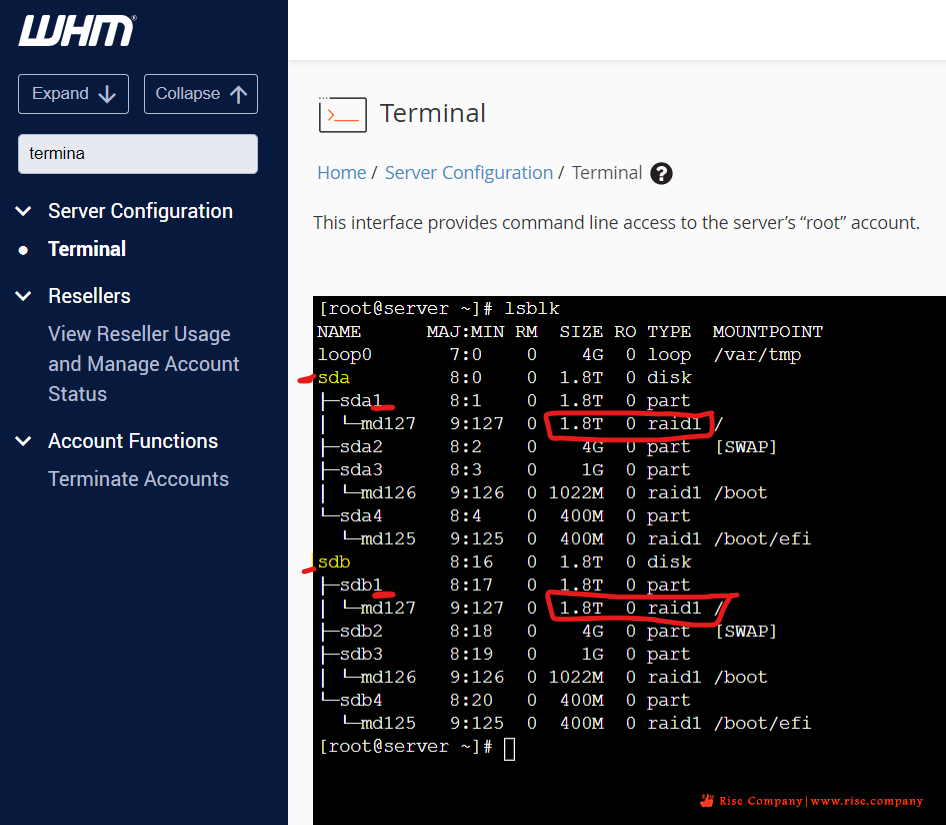Click the WHM logo
The image size is (946, 825).
pos(77,30)
